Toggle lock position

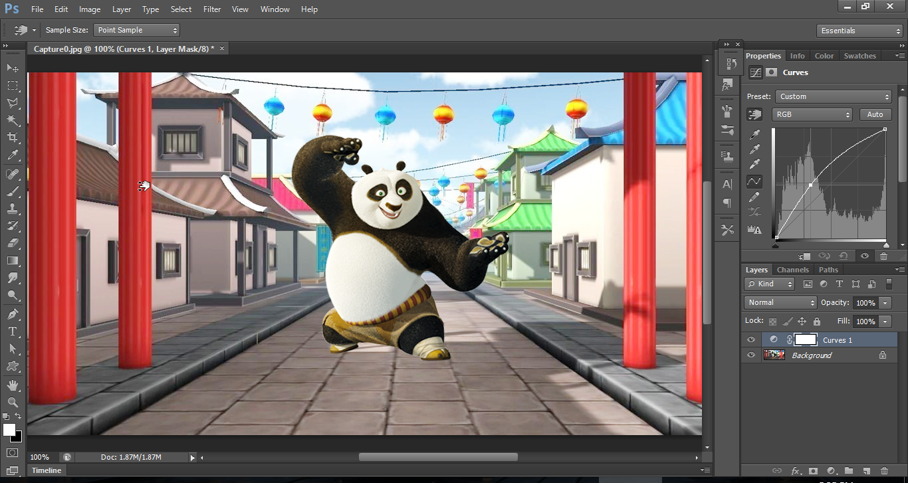802,321
